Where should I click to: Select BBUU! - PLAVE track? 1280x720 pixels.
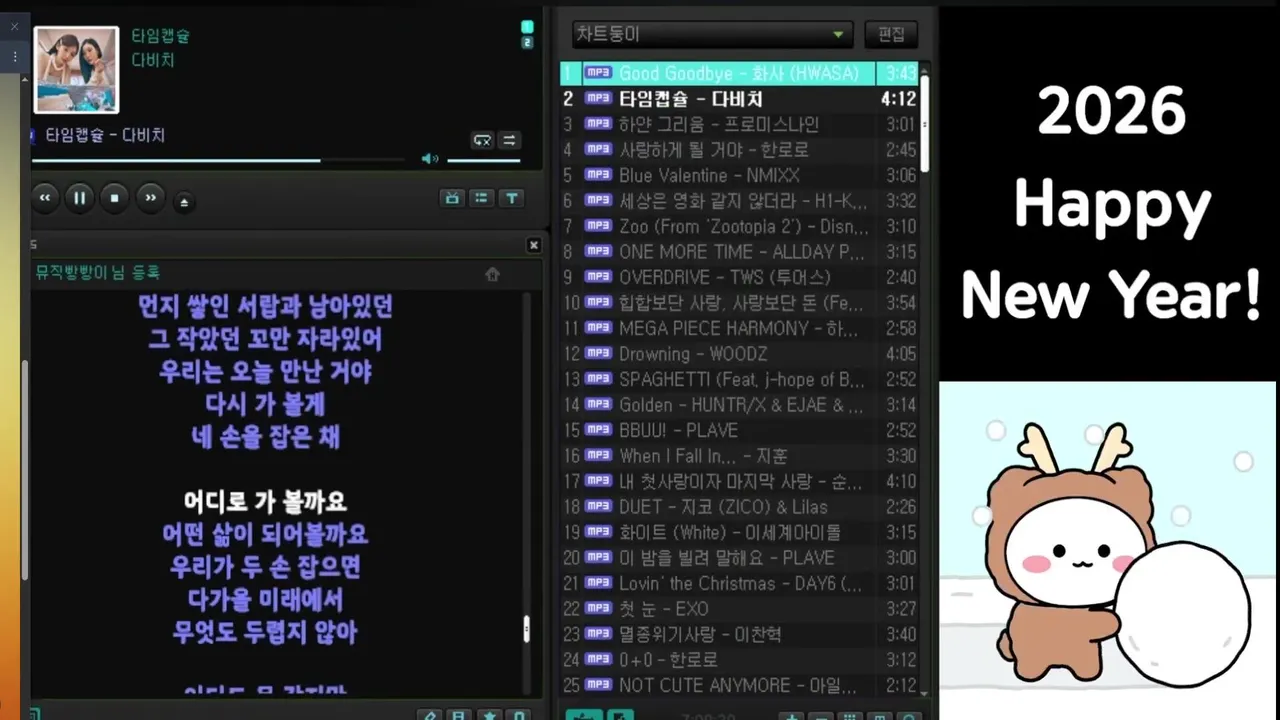(739, 430)
